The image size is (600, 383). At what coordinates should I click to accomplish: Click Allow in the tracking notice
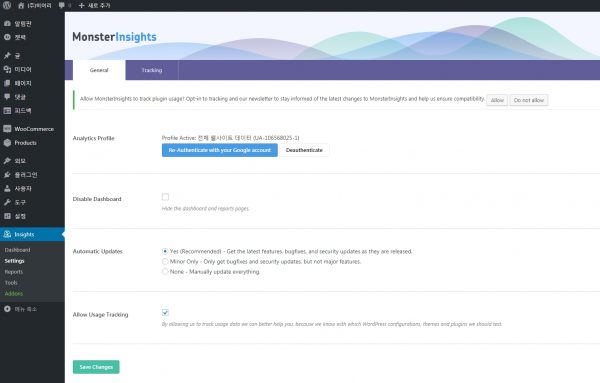pyautogui.click(x=497, y=100)
